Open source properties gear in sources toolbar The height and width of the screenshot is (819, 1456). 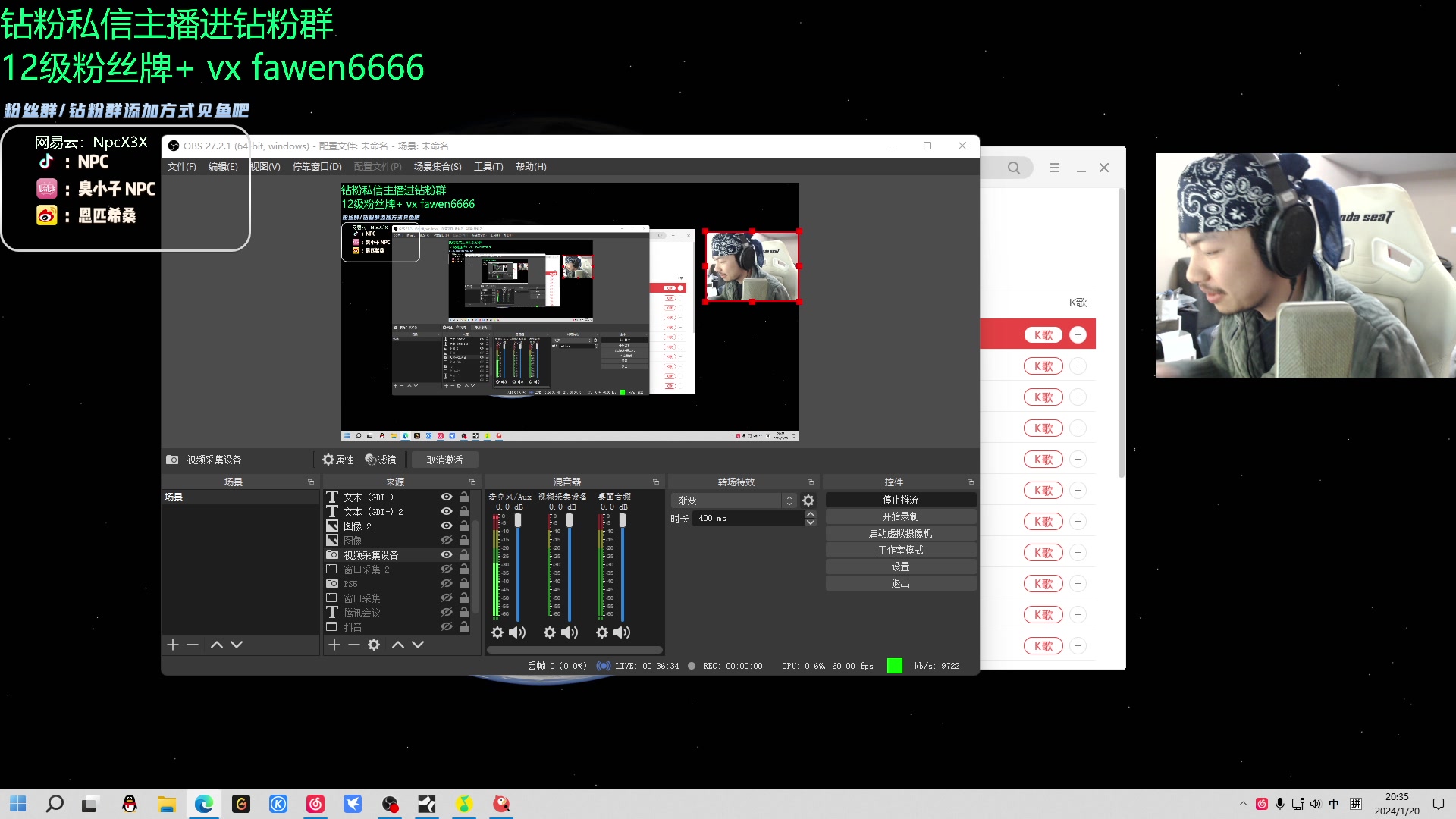click(x=374, y=645)
